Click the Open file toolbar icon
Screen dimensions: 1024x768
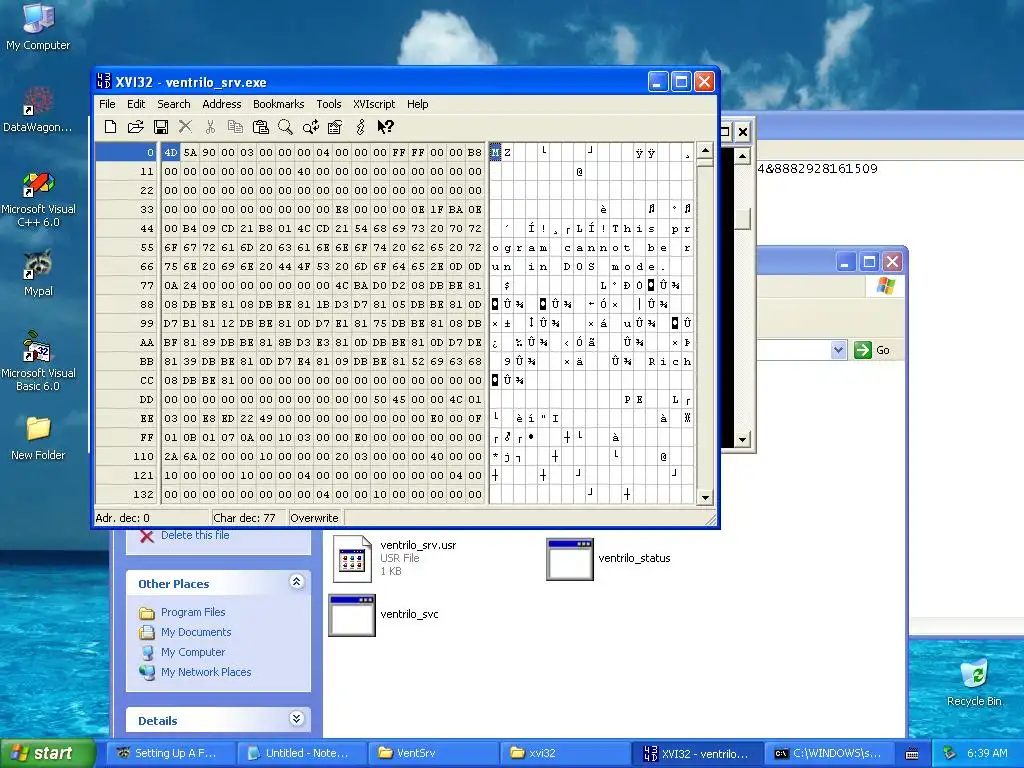coord(135,127)
